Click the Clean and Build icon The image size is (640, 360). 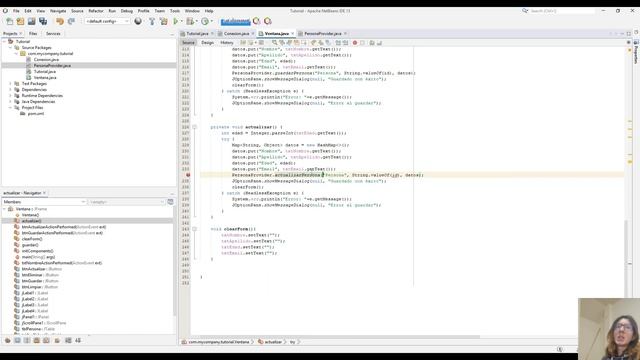[164, 21]
